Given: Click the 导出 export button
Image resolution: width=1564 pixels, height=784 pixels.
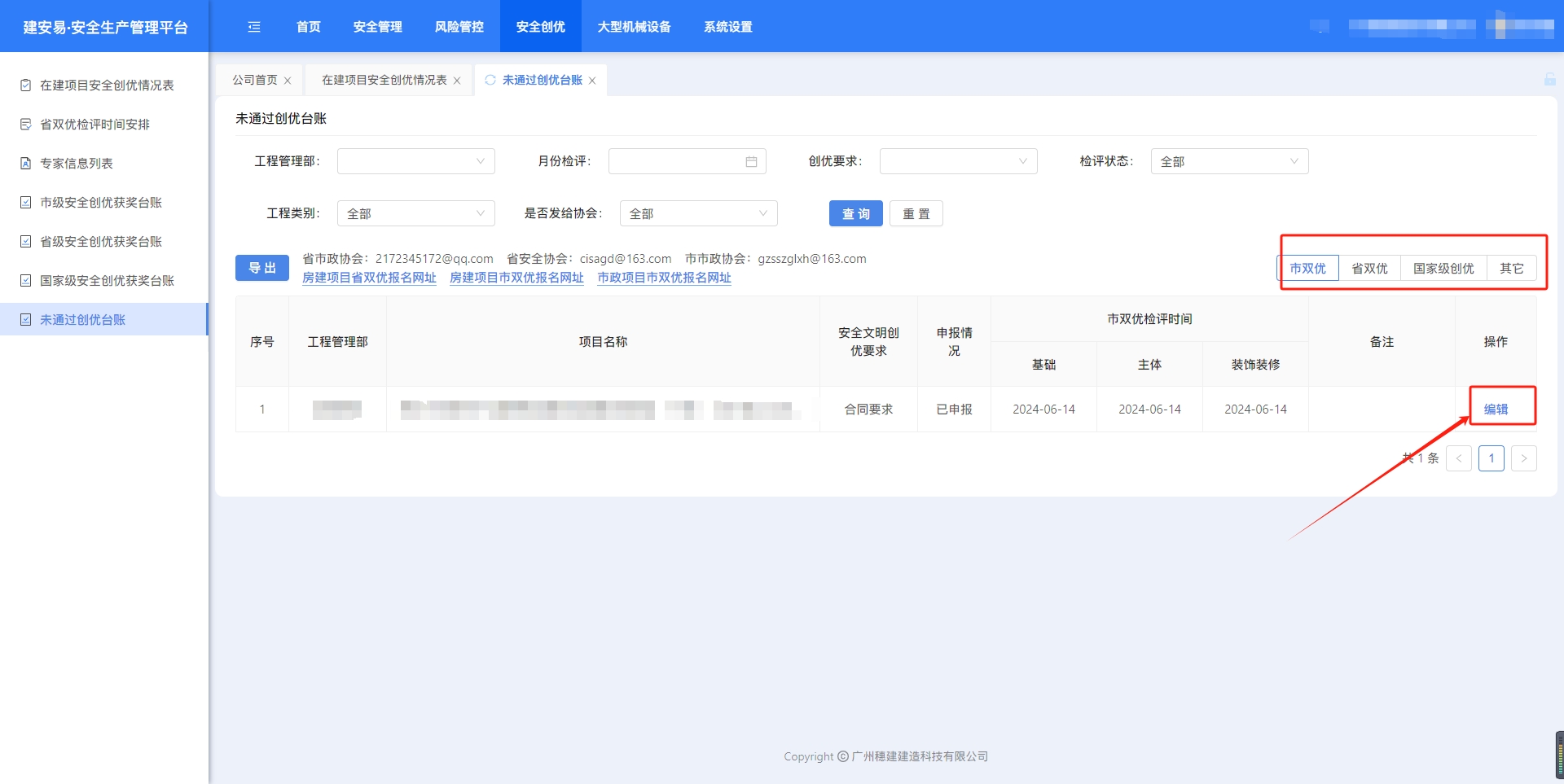Looking at the screenshot, I should (x=261, y=268).
